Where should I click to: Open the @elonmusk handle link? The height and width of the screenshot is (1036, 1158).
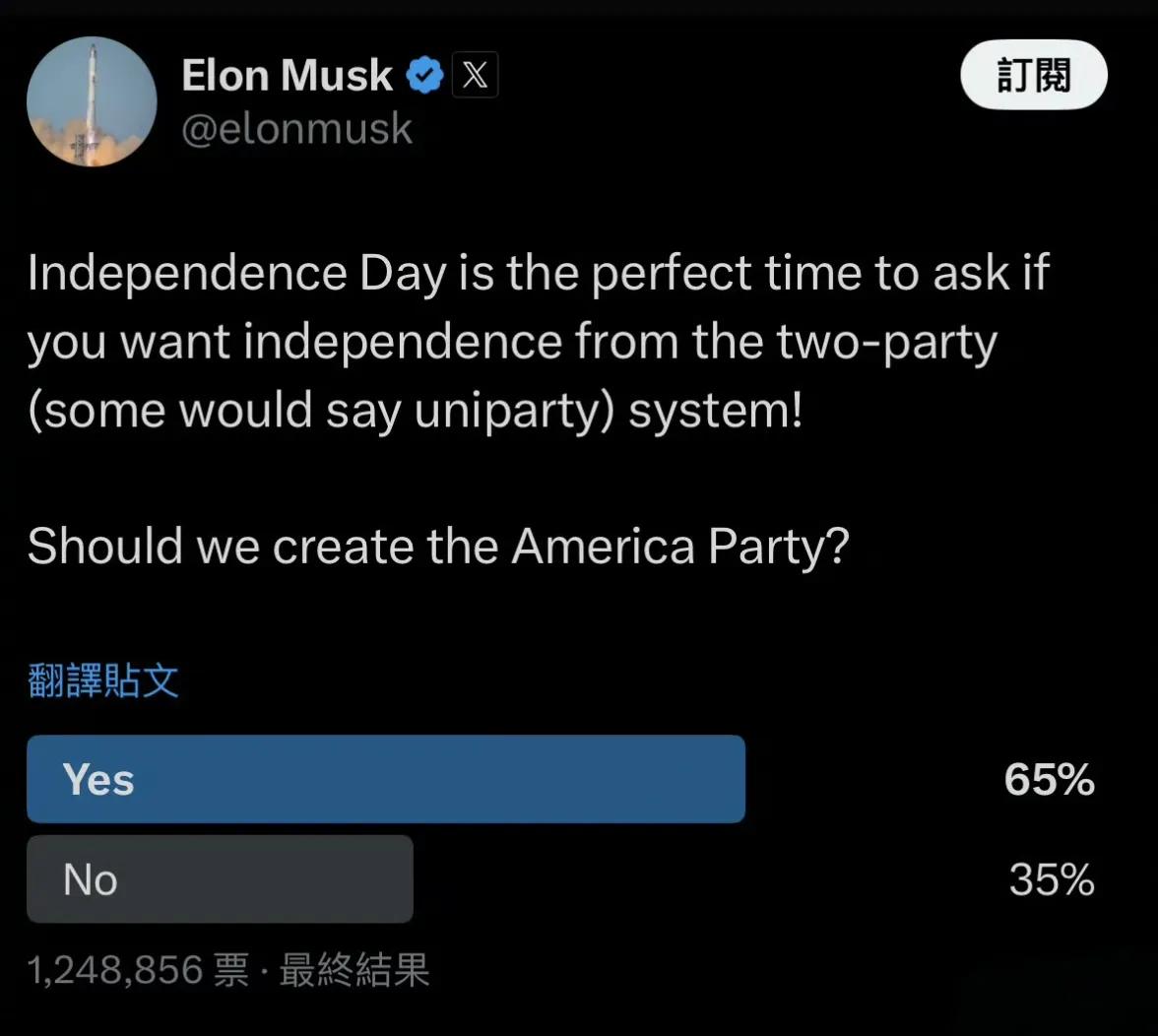(x=297, y=128)
